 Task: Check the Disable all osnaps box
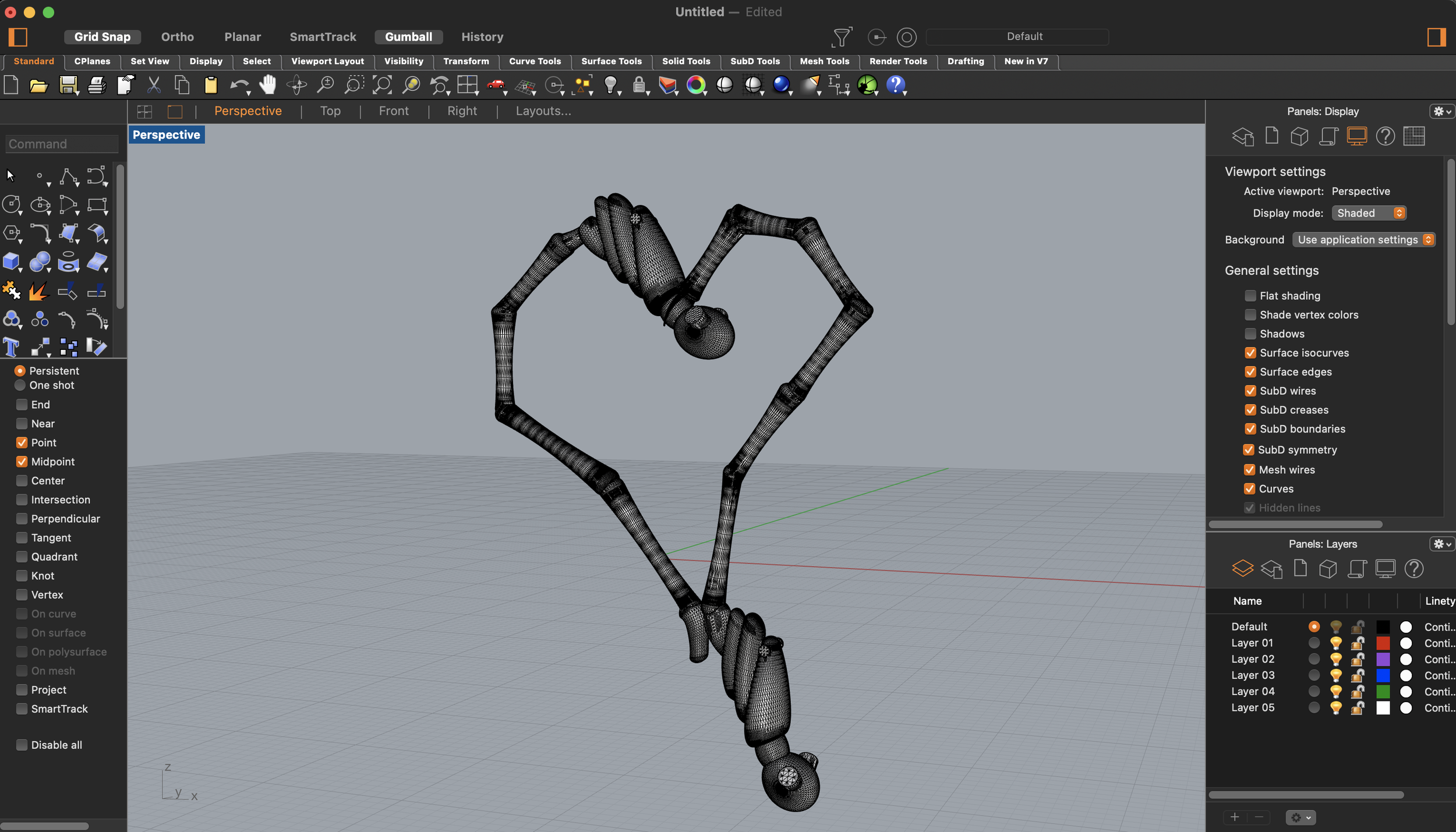pos(22,745)
